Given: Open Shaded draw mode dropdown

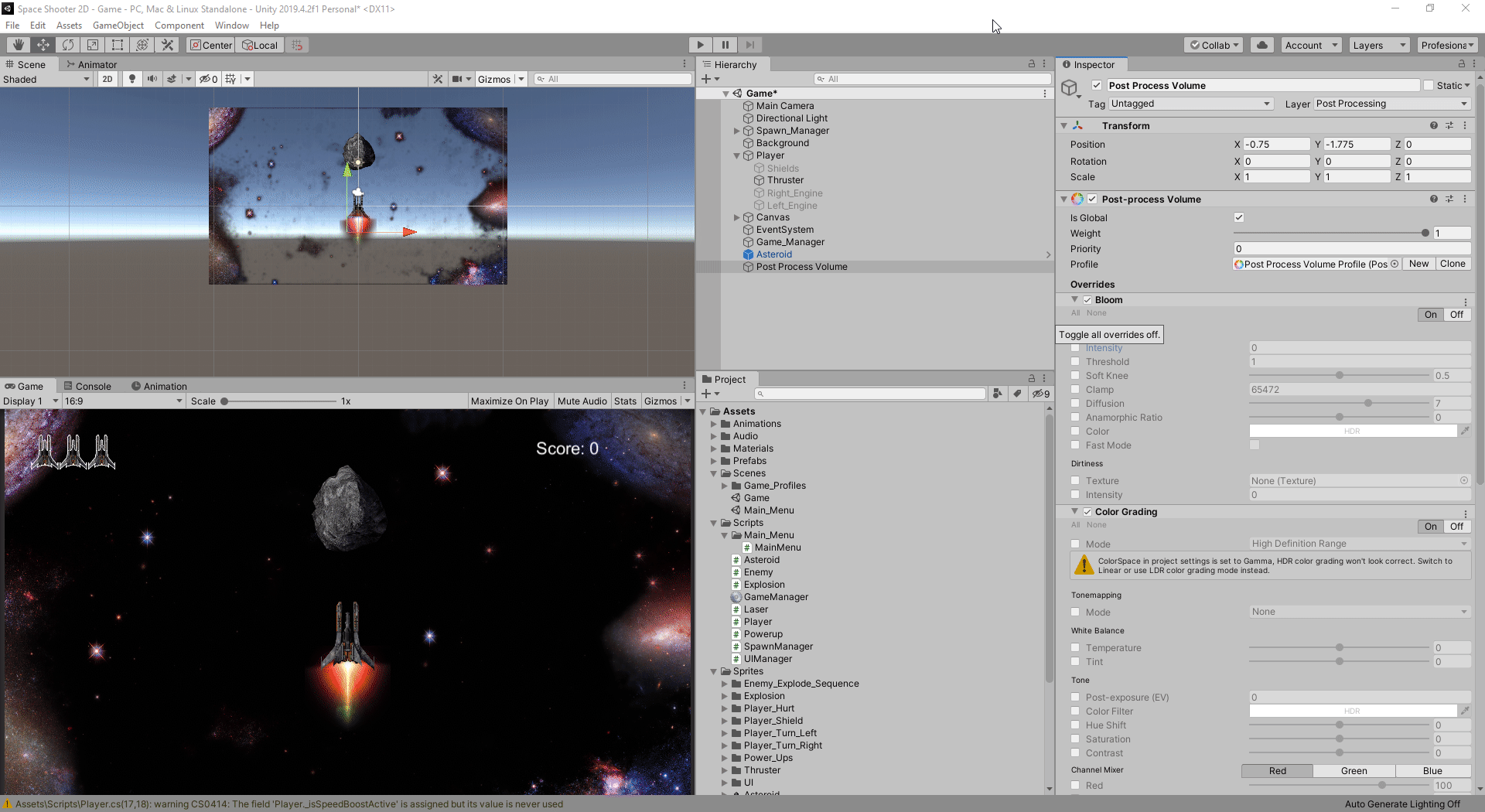Looking at the screenshot, I should pos(46,79).
